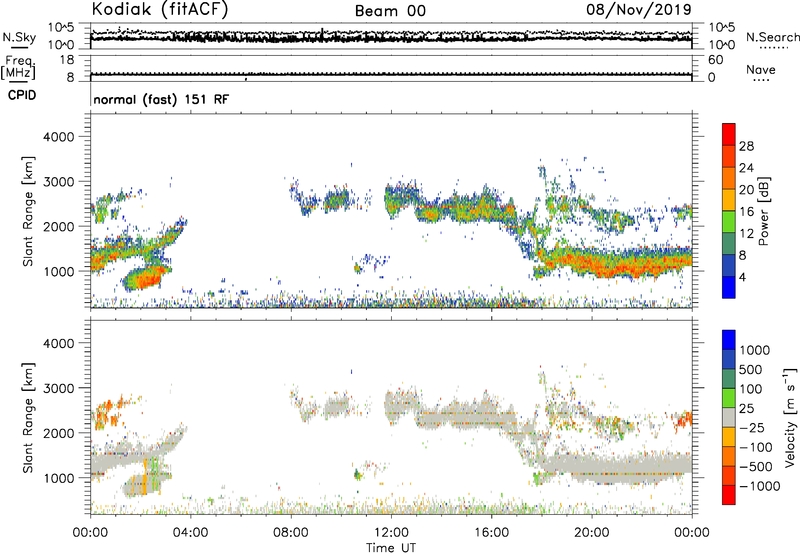Click the 'Nave' legend label
This screenshot has width=800, height=554.
point(761,69)
